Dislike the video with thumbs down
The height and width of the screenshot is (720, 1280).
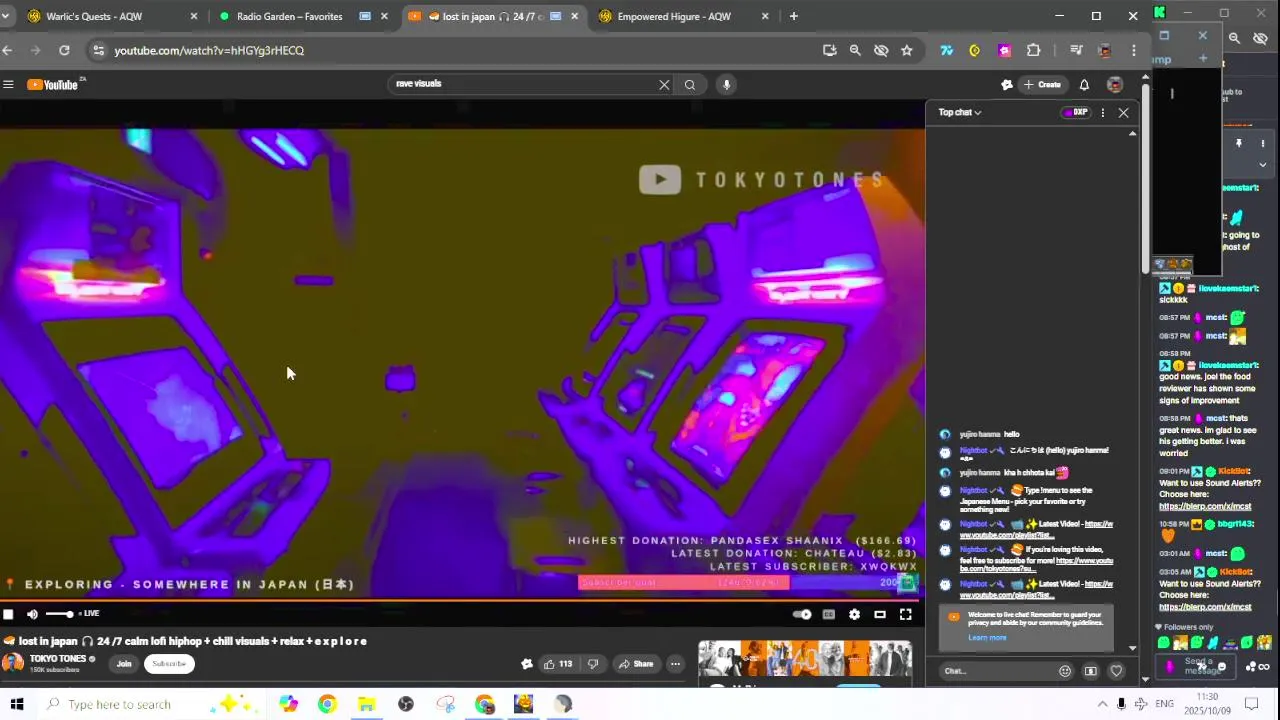pyautogui.click(x=592, y=664)
